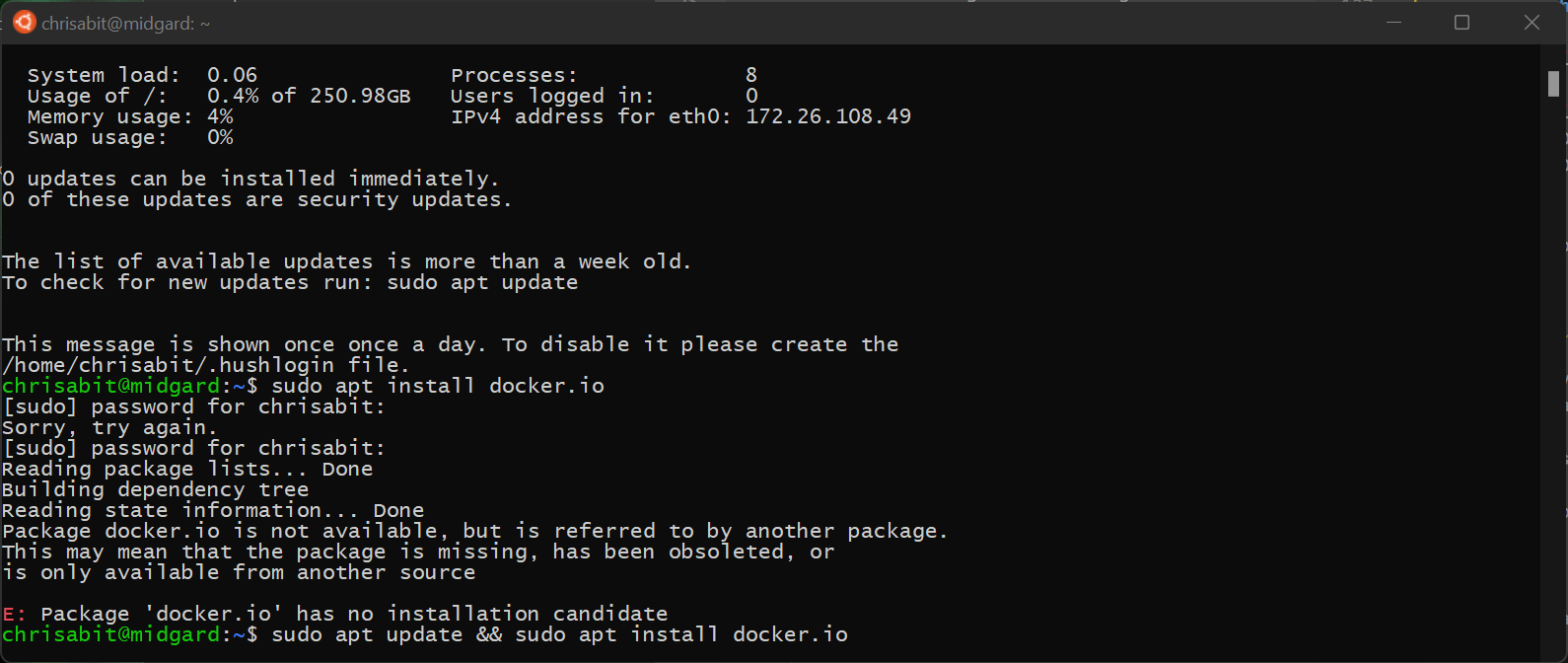Click the Memory usage 4% text
Screen dimensions: 1568x663
220,116
